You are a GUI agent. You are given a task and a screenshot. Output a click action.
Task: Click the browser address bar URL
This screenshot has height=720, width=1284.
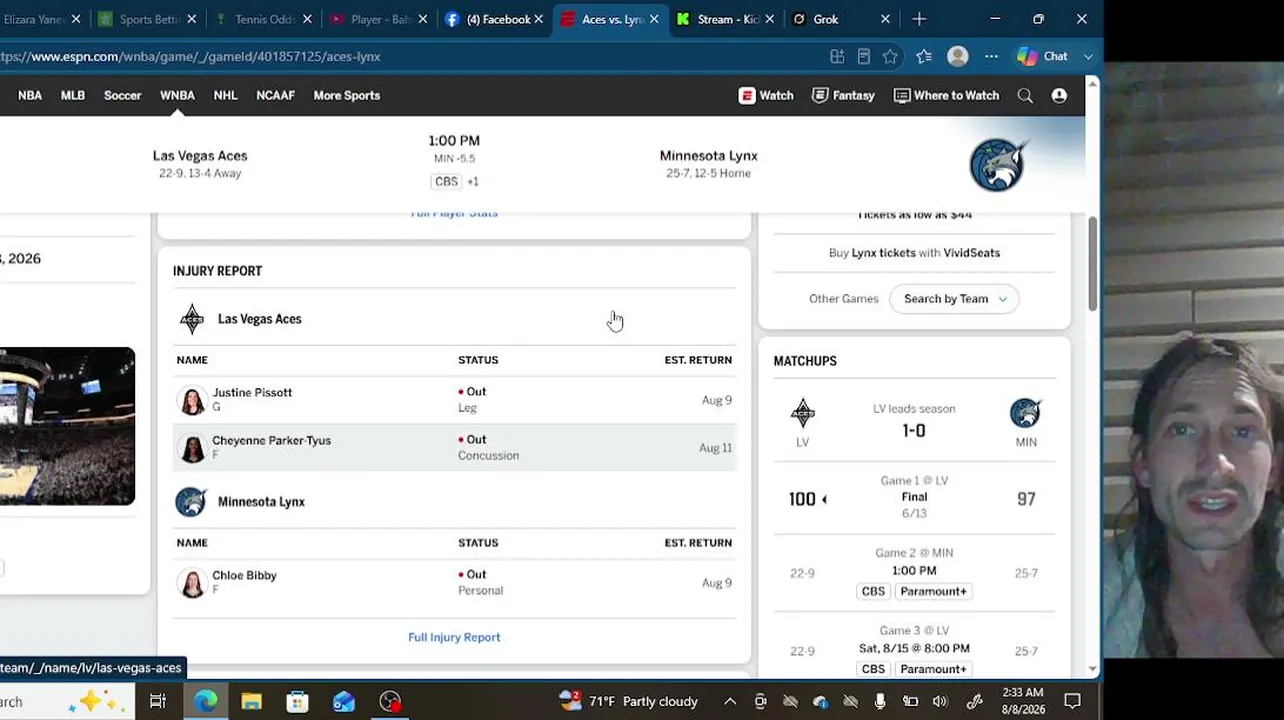coord(190,57)
